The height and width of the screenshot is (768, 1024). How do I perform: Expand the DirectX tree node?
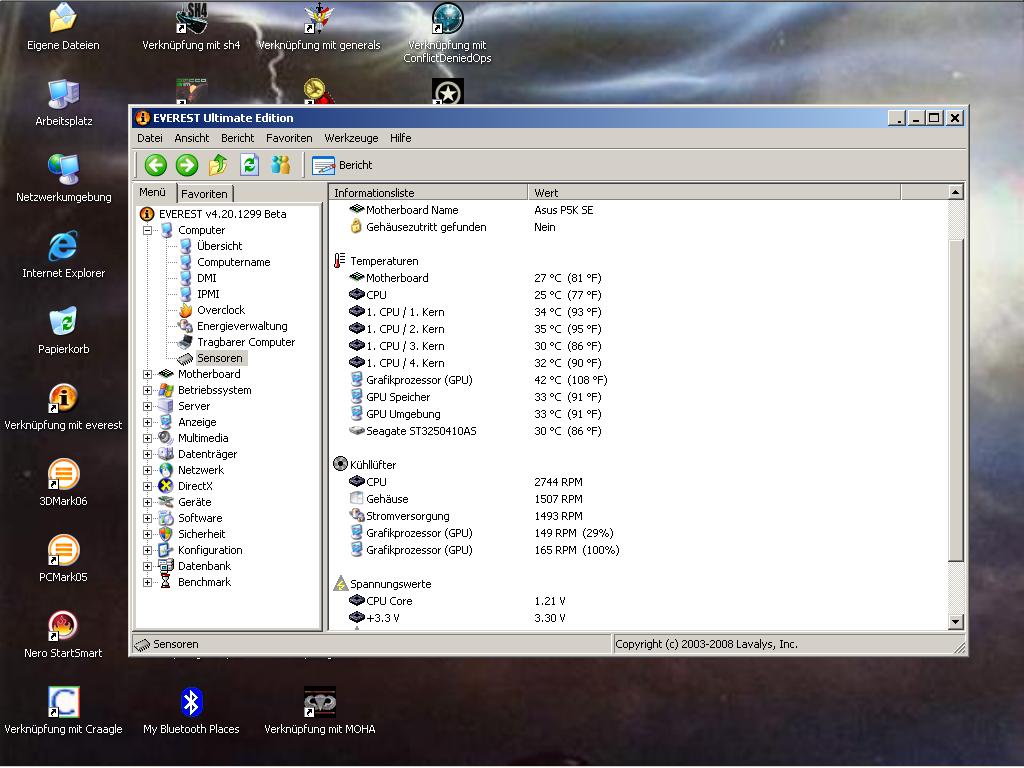tap(148, 487)
